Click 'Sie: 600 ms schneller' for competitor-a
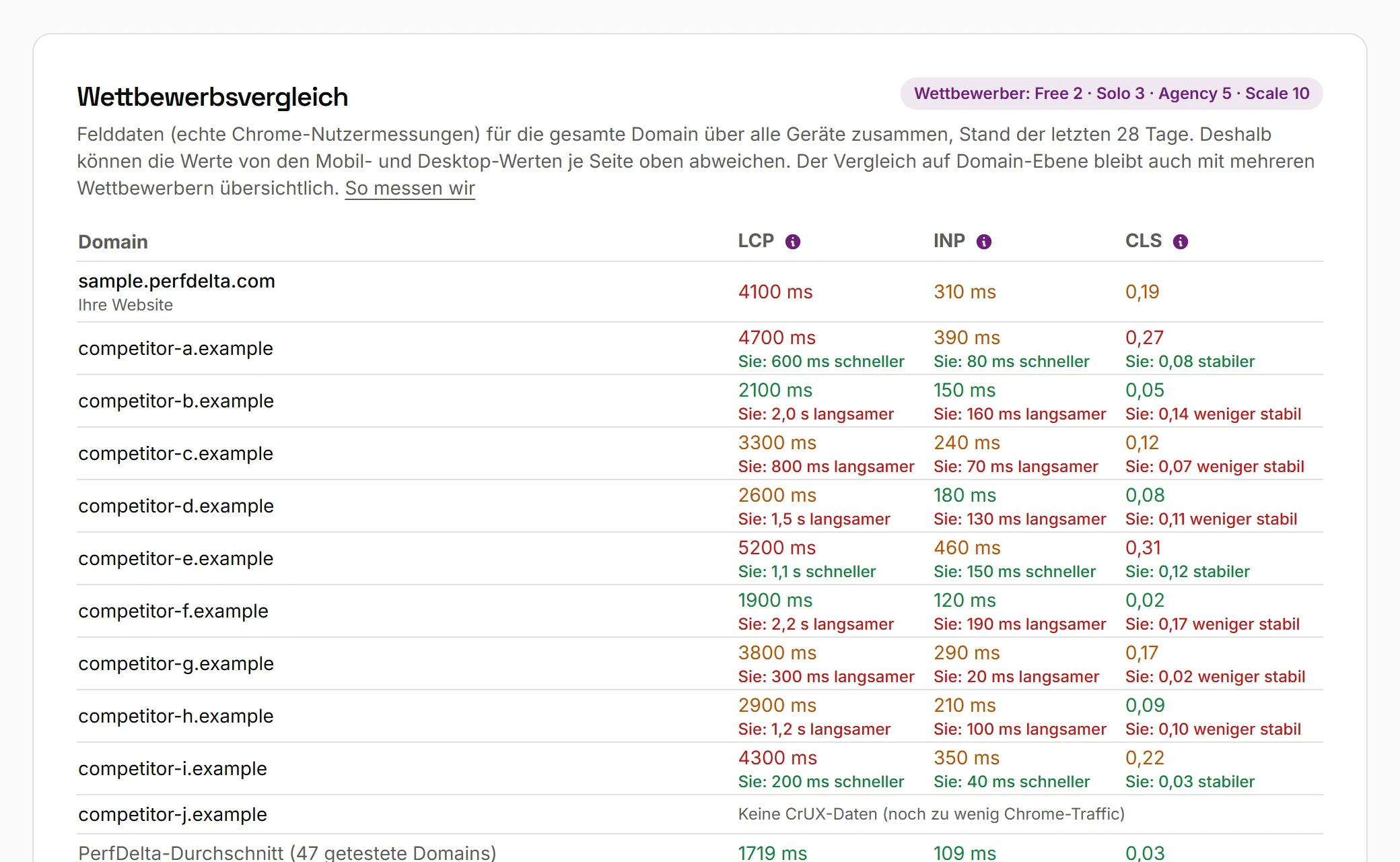1400x862 pixels. click(821, 362)
